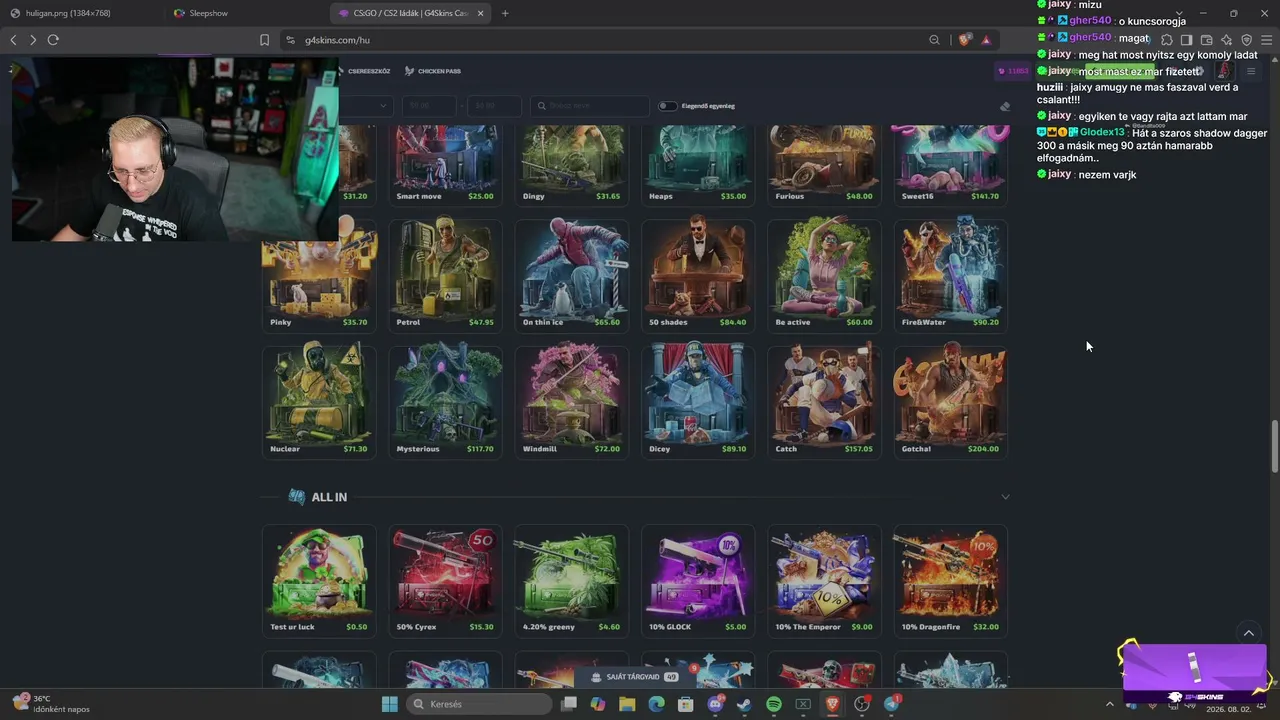The height and width of the screenshot is (720, 1280).
Task: Open the Dingy case
Action: (571, 164)
